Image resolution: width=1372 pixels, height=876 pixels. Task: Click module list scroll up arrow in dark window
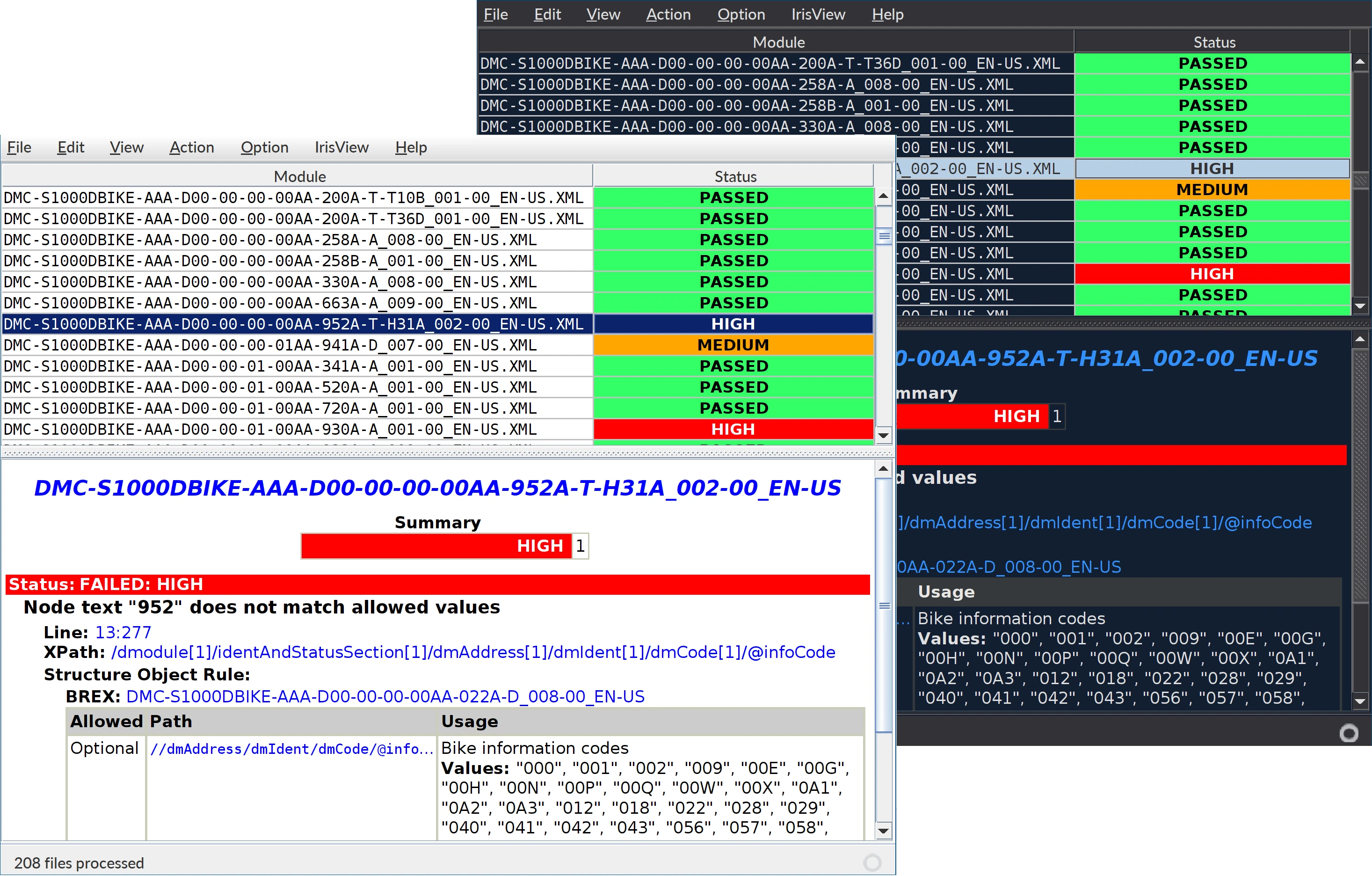1361,62
